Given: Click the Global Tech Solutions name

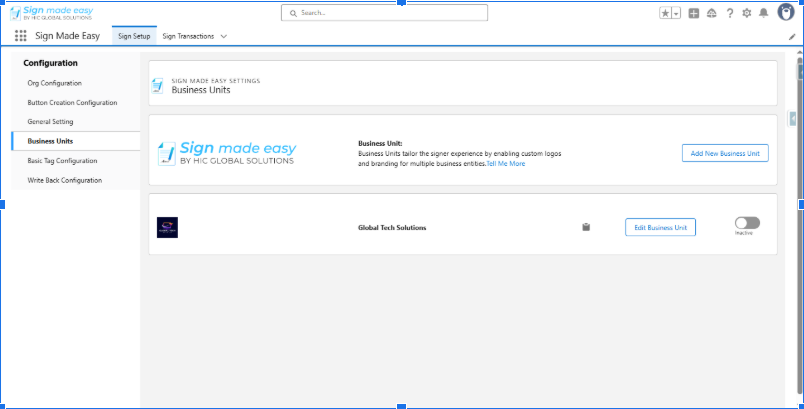Looking at the screenshot, I should click(392, 228).
